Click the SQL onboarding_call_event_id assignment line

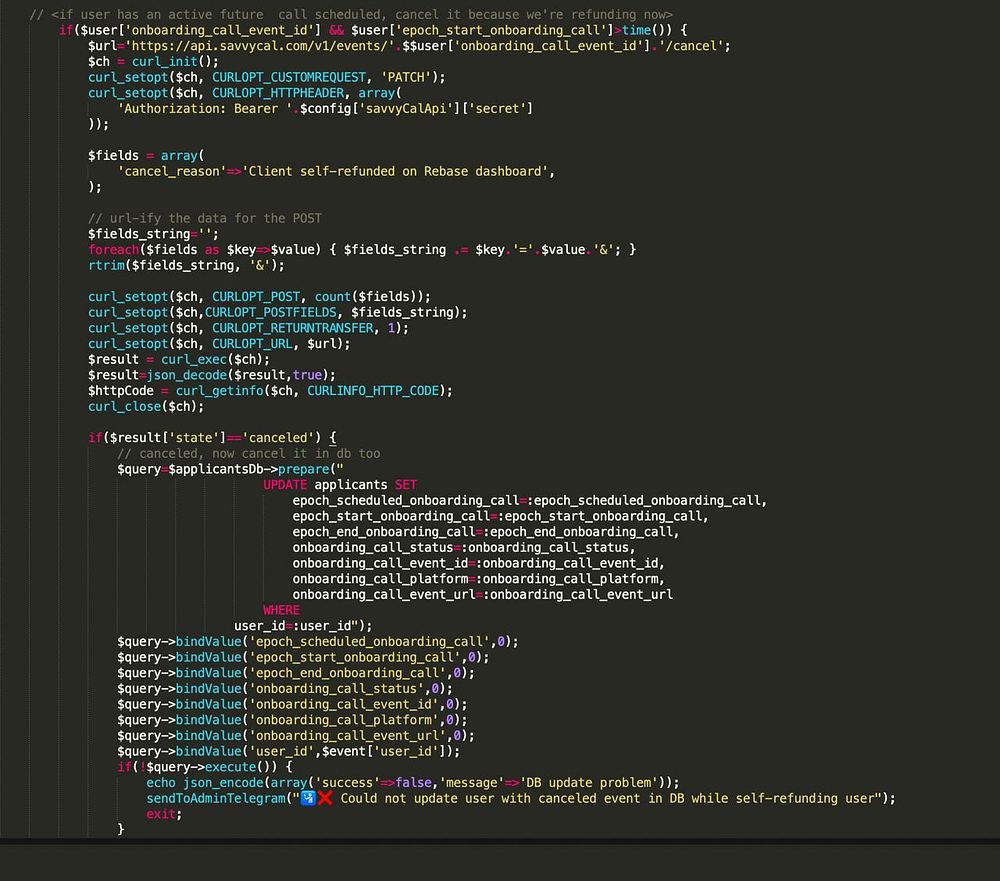point(478,563)
